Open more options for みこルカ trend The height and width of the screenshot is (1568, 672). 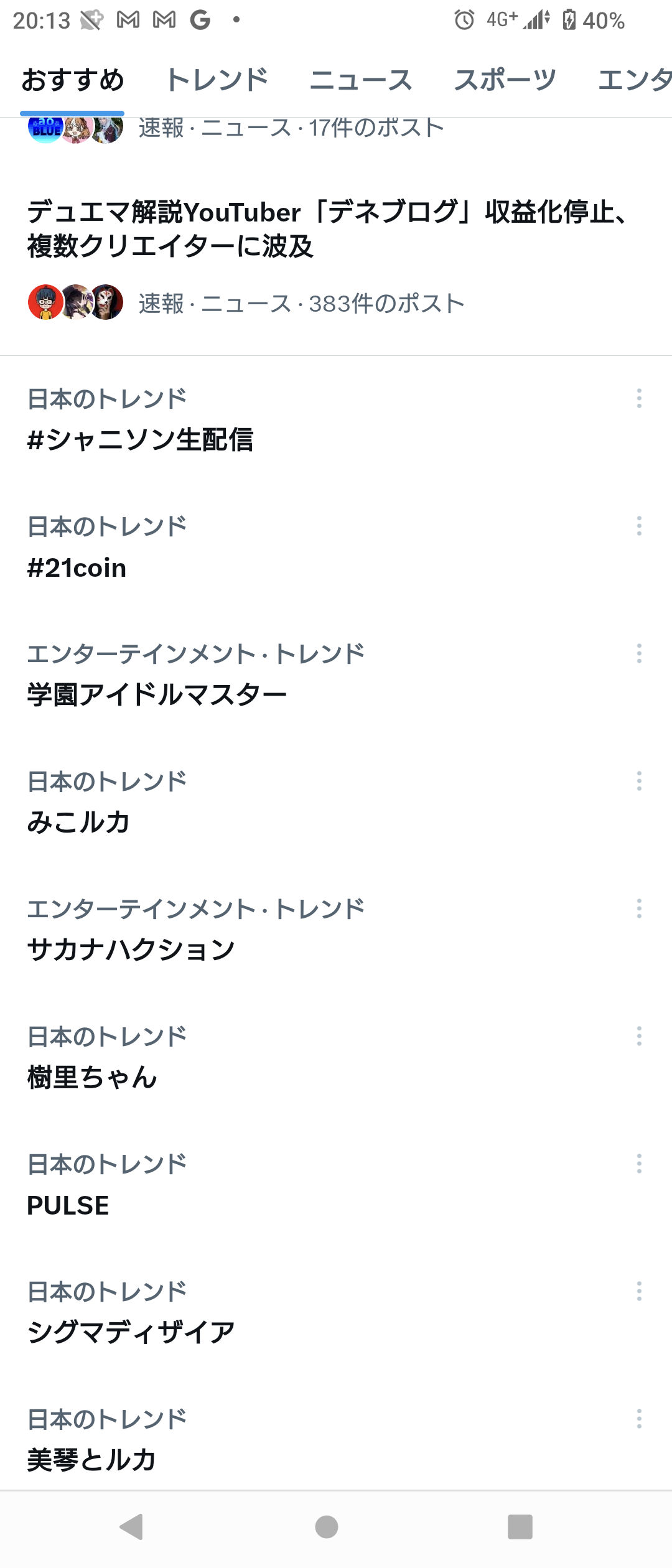point(639,781)
